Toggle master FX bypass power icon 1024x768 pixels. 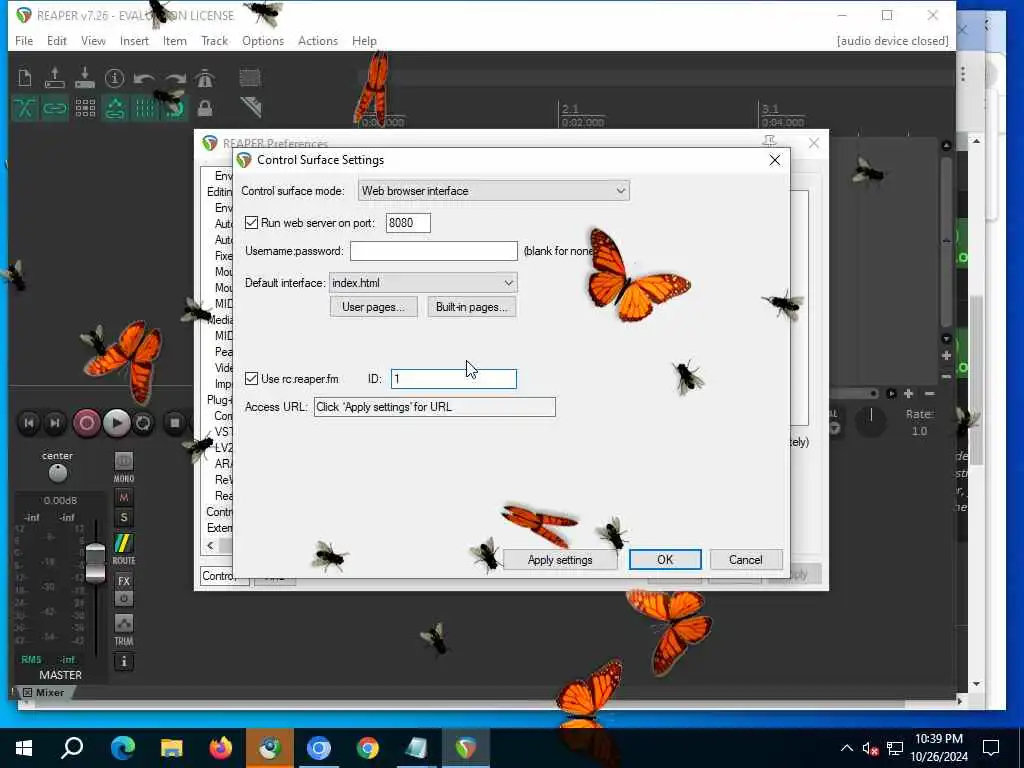click(x=123, y=599)
